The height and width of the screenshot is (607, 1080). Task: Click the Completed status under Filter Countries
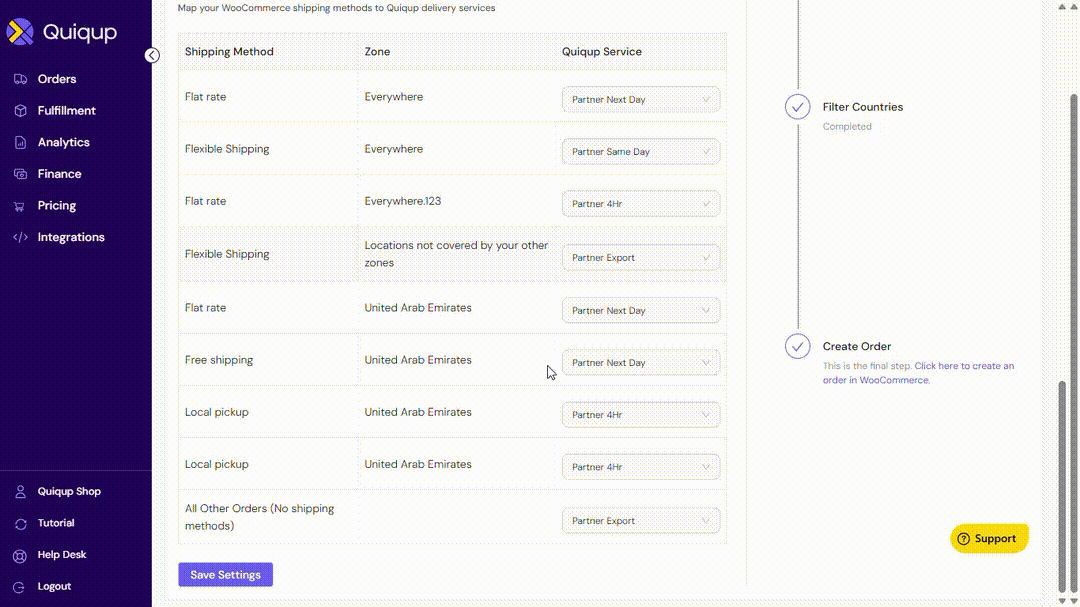click(847, 127)
